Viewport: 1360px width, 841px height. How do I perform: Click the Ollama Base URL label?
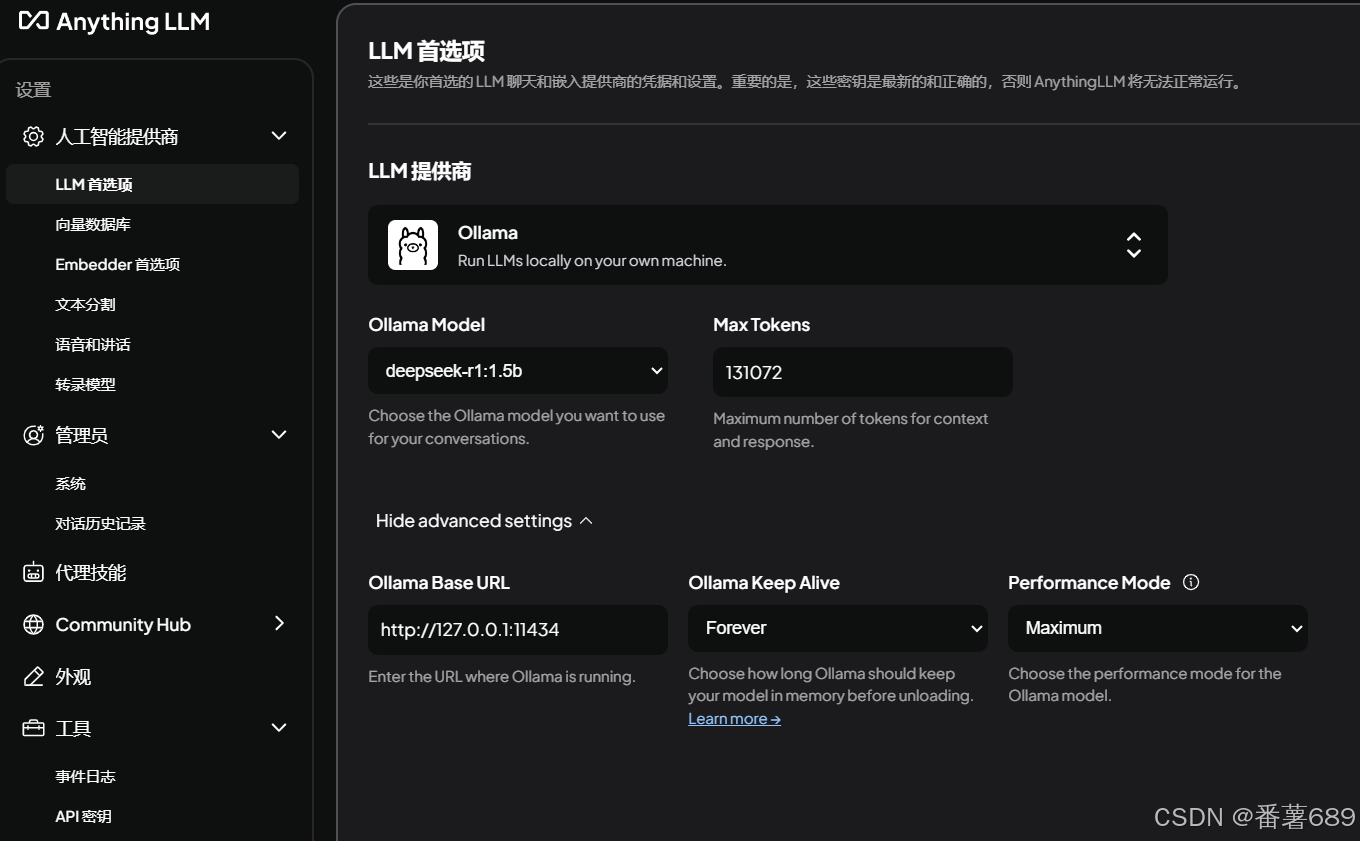pos(439,582)
